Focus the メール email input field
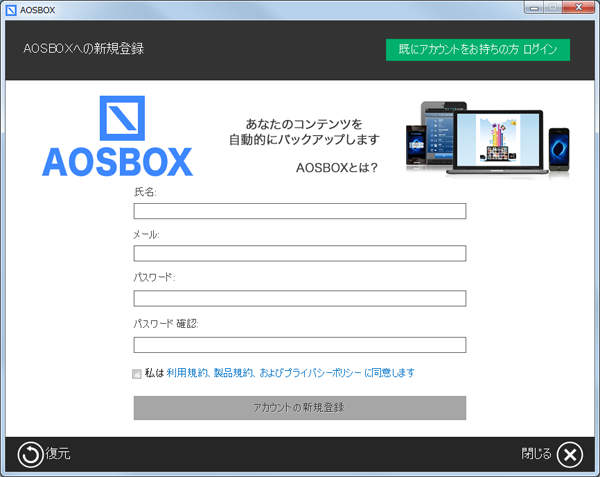 300,253
